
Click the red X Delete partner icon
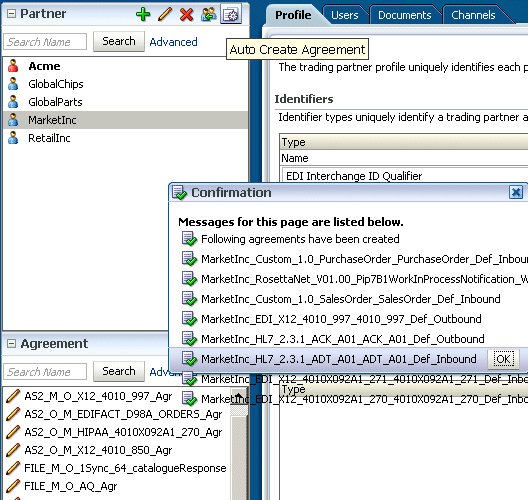pyautogui.click(x=187, y=14)
